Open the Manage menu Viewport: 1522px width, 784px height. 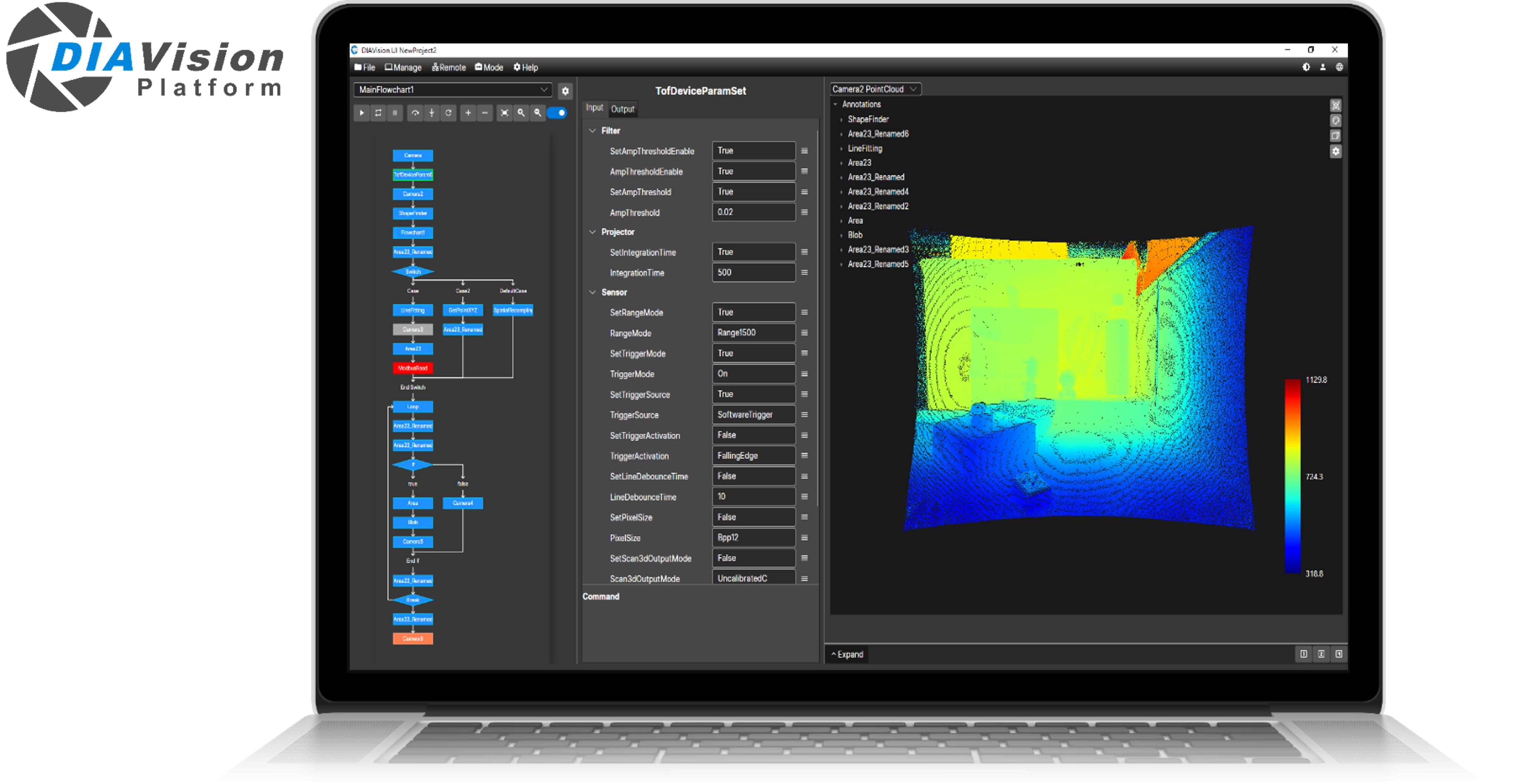tap(403, 67)
